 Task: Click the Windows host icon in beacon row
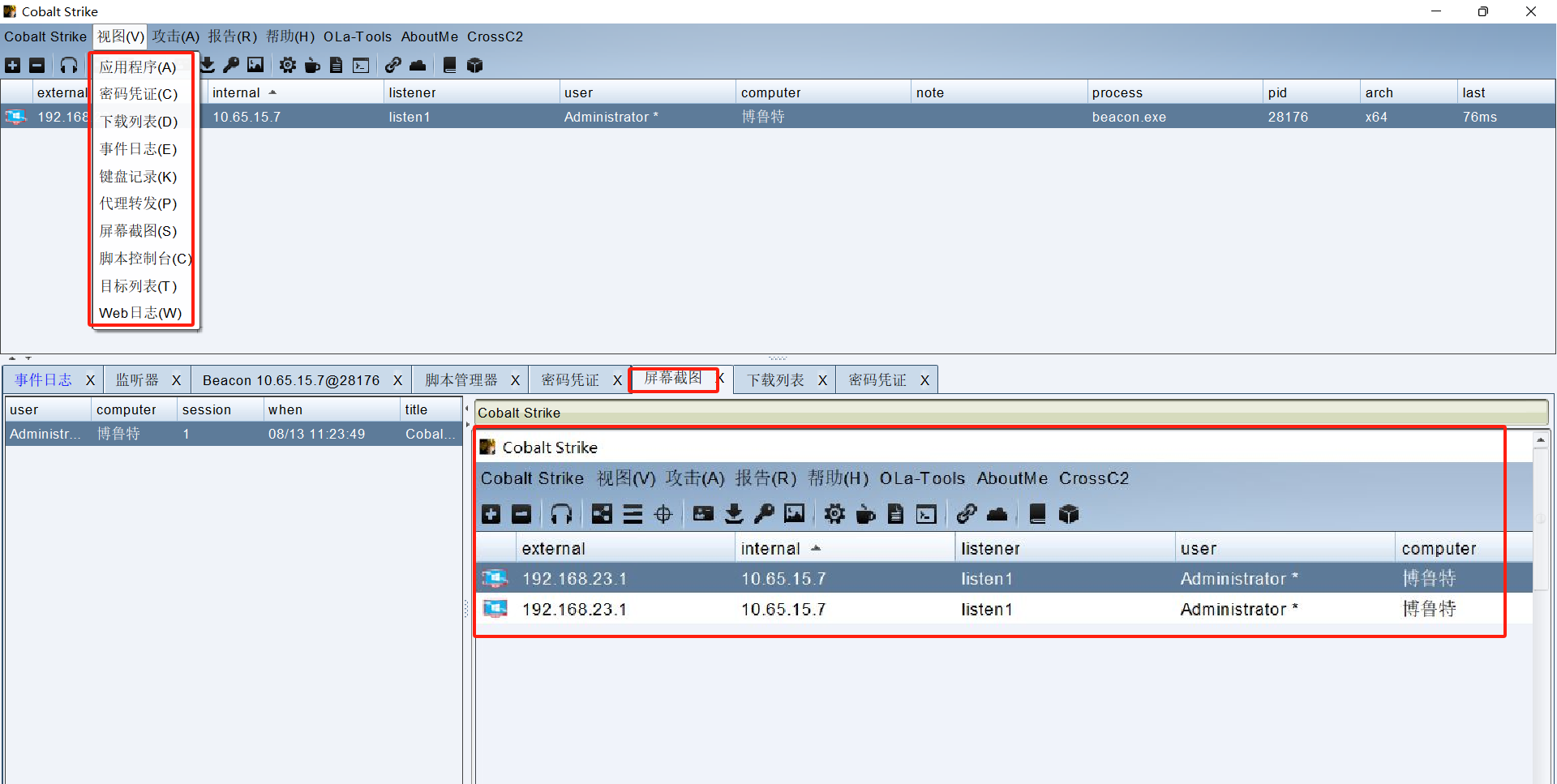(15, 117)
